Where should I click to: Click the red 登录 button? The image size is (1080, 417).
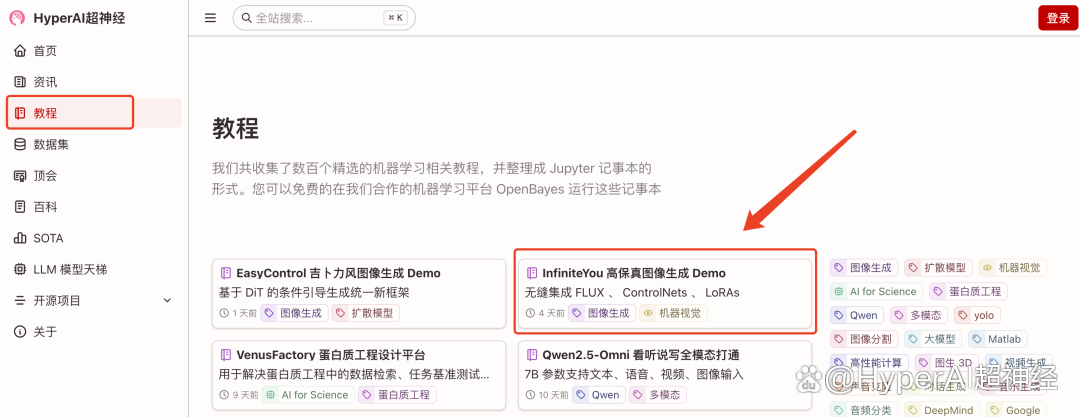pyautogui.click(x=1058, y=18)
